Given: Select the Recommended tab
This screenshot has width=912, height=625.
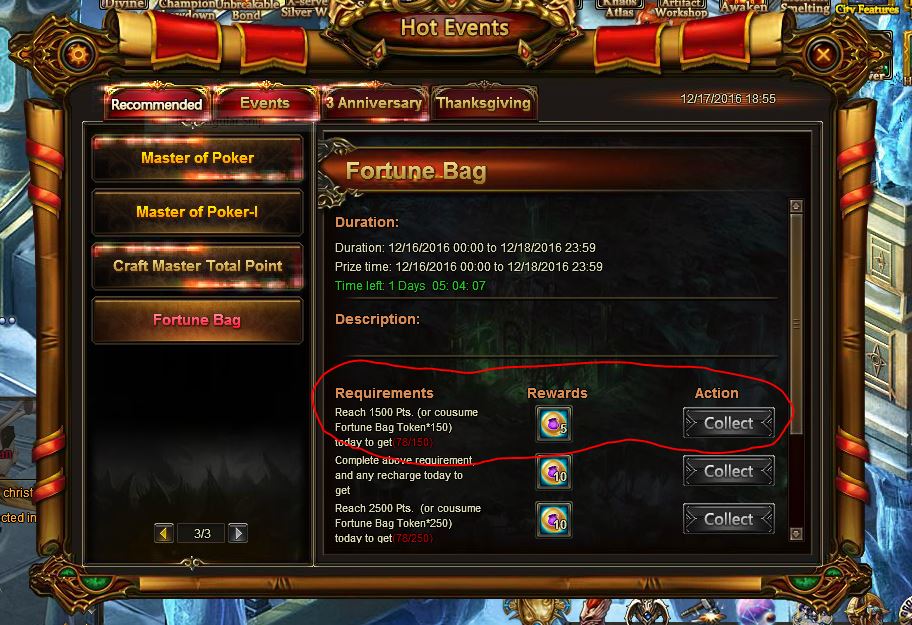Looking at the screenshot, I should coord(156,105).
